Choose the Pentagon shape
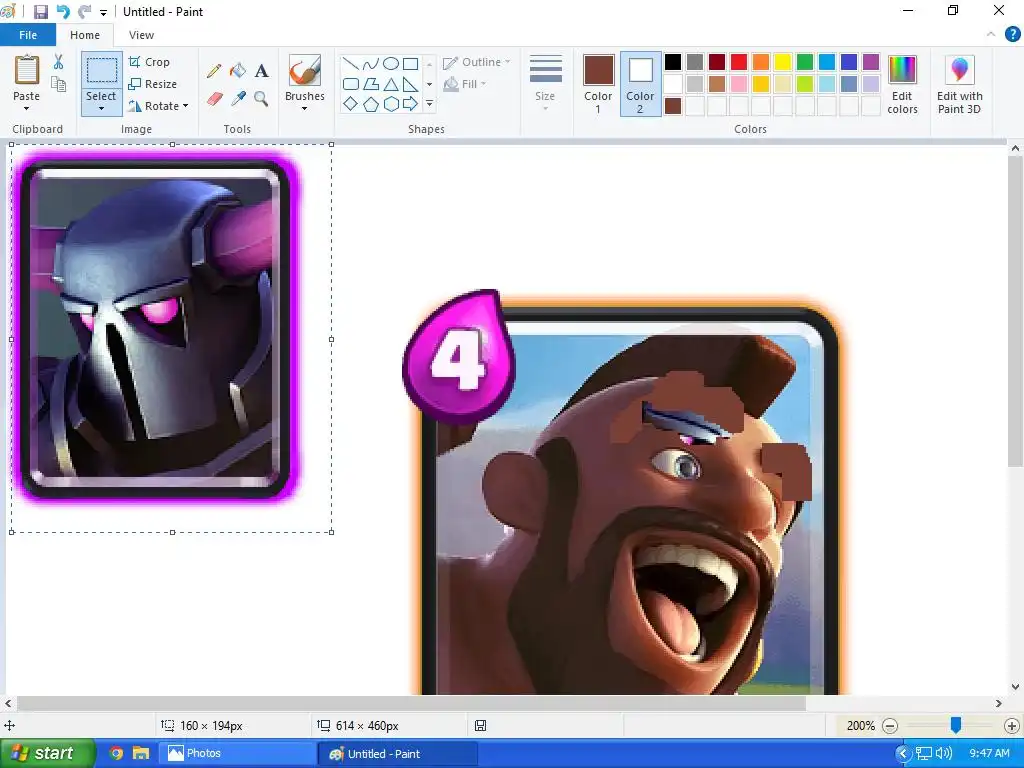1024x768 pixels. point(371,104)
